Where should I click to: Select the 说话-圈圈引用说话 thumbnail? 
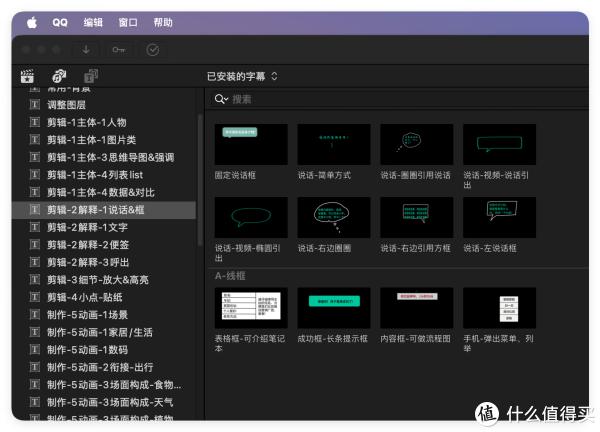click(416, 144)
